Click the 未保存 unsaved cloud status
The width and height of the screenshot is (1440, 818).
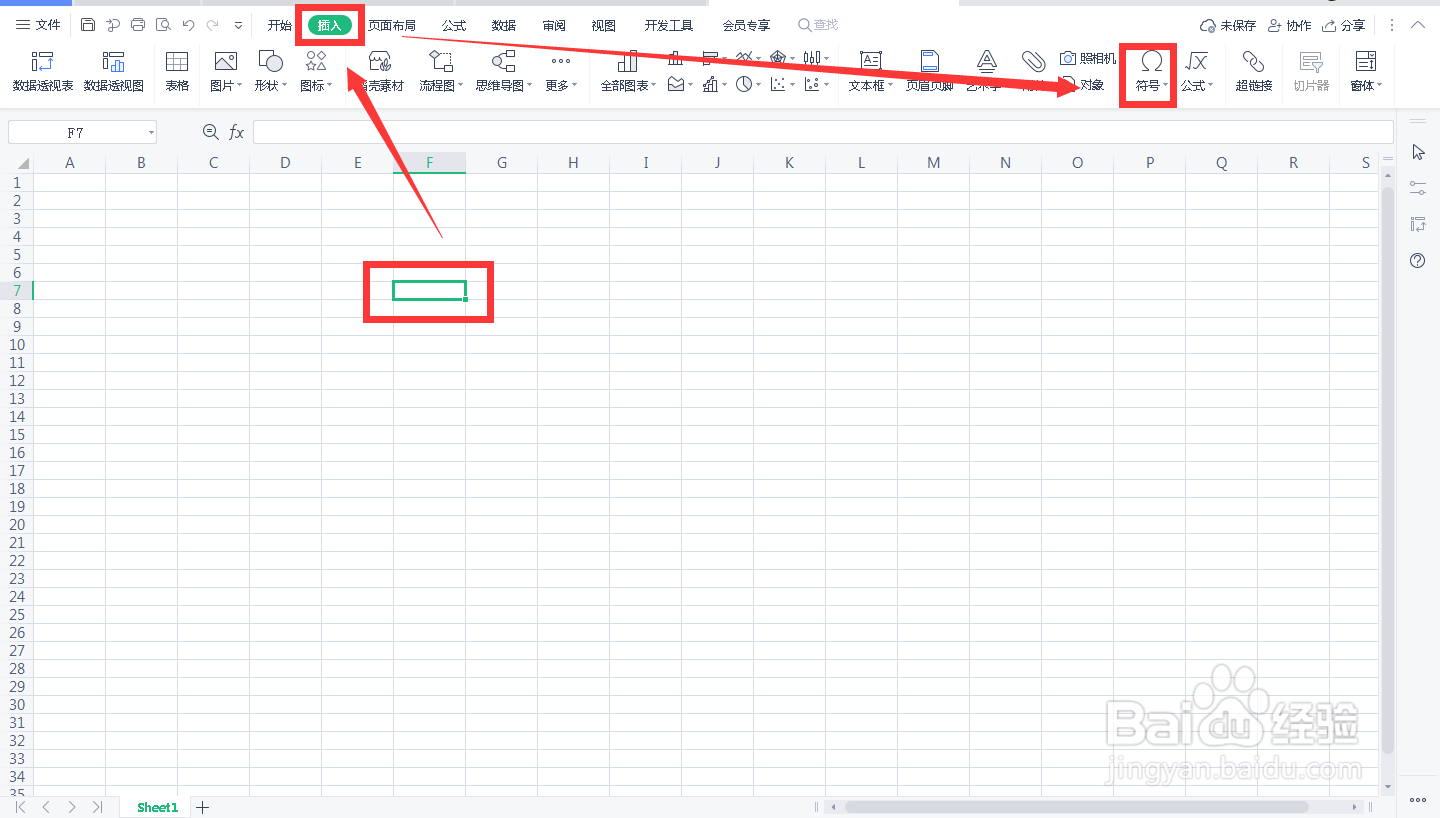[x=1228, y=25]
